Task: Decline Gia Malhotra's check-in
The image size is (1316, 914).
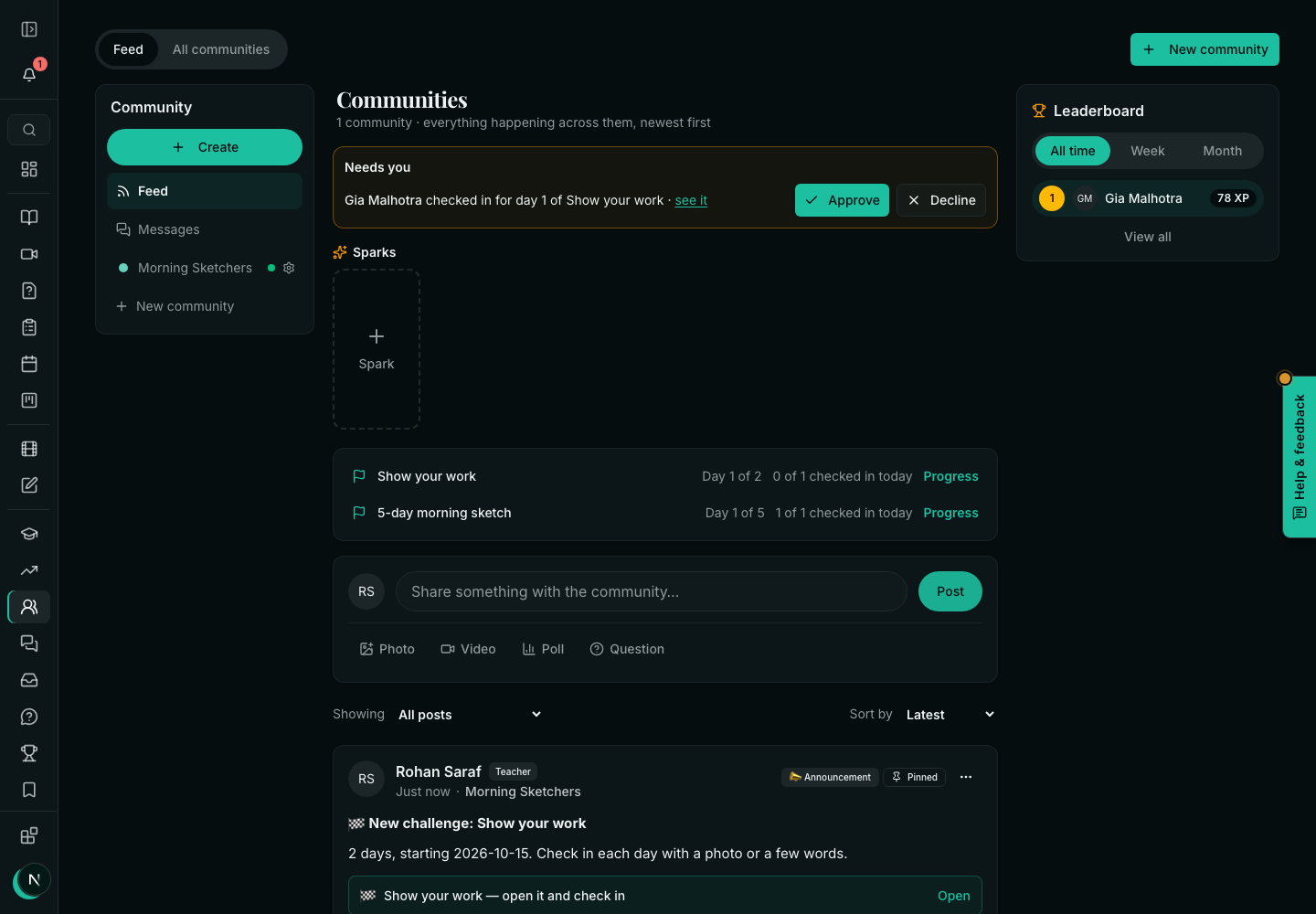Action: 941,200
